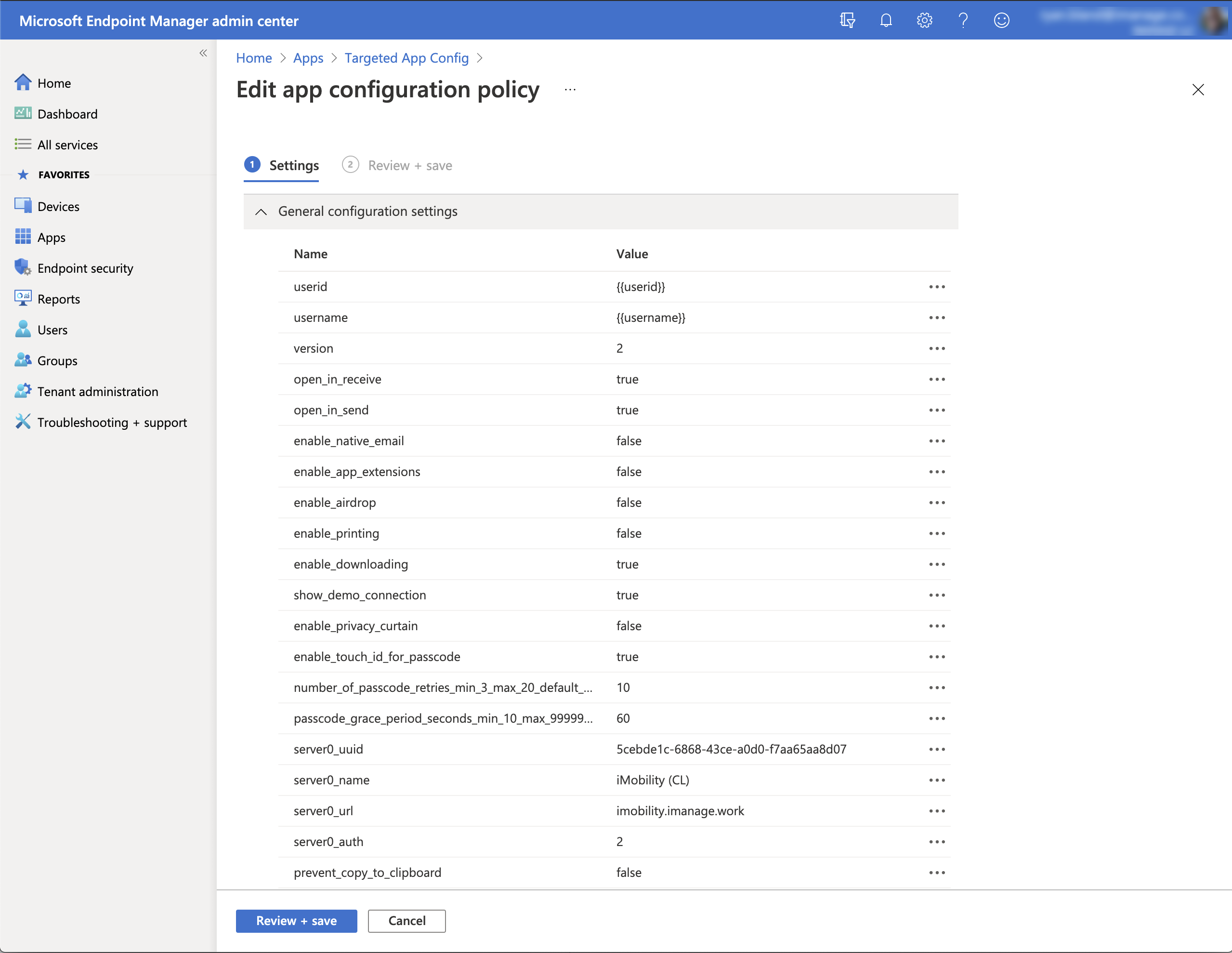Open portal settings gear icon
The image size is (1232, 953).
tap(924, 20)
